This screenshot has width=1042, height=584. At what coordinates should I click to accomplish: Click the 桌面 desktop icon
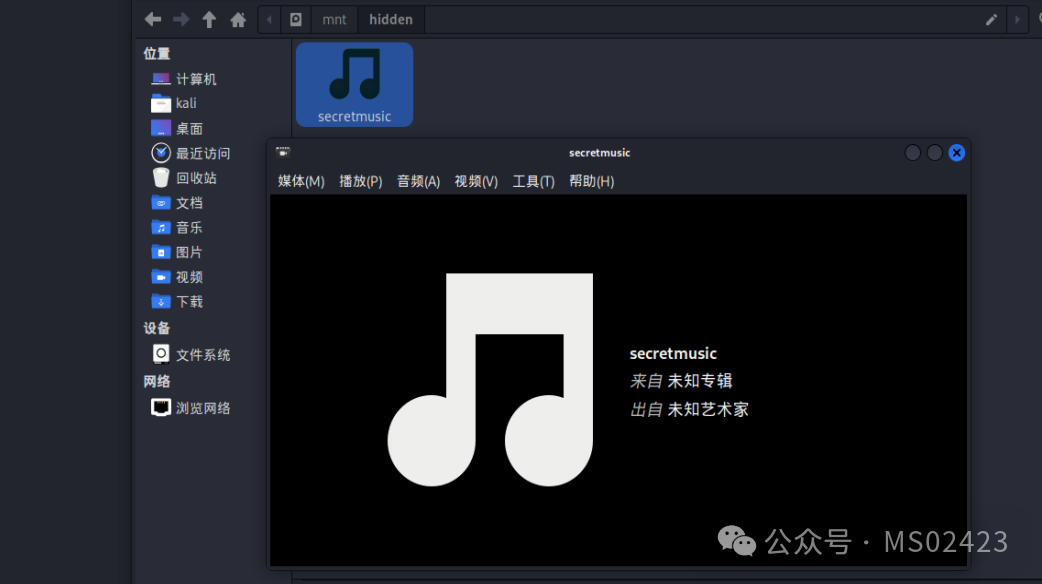[161, 128]
